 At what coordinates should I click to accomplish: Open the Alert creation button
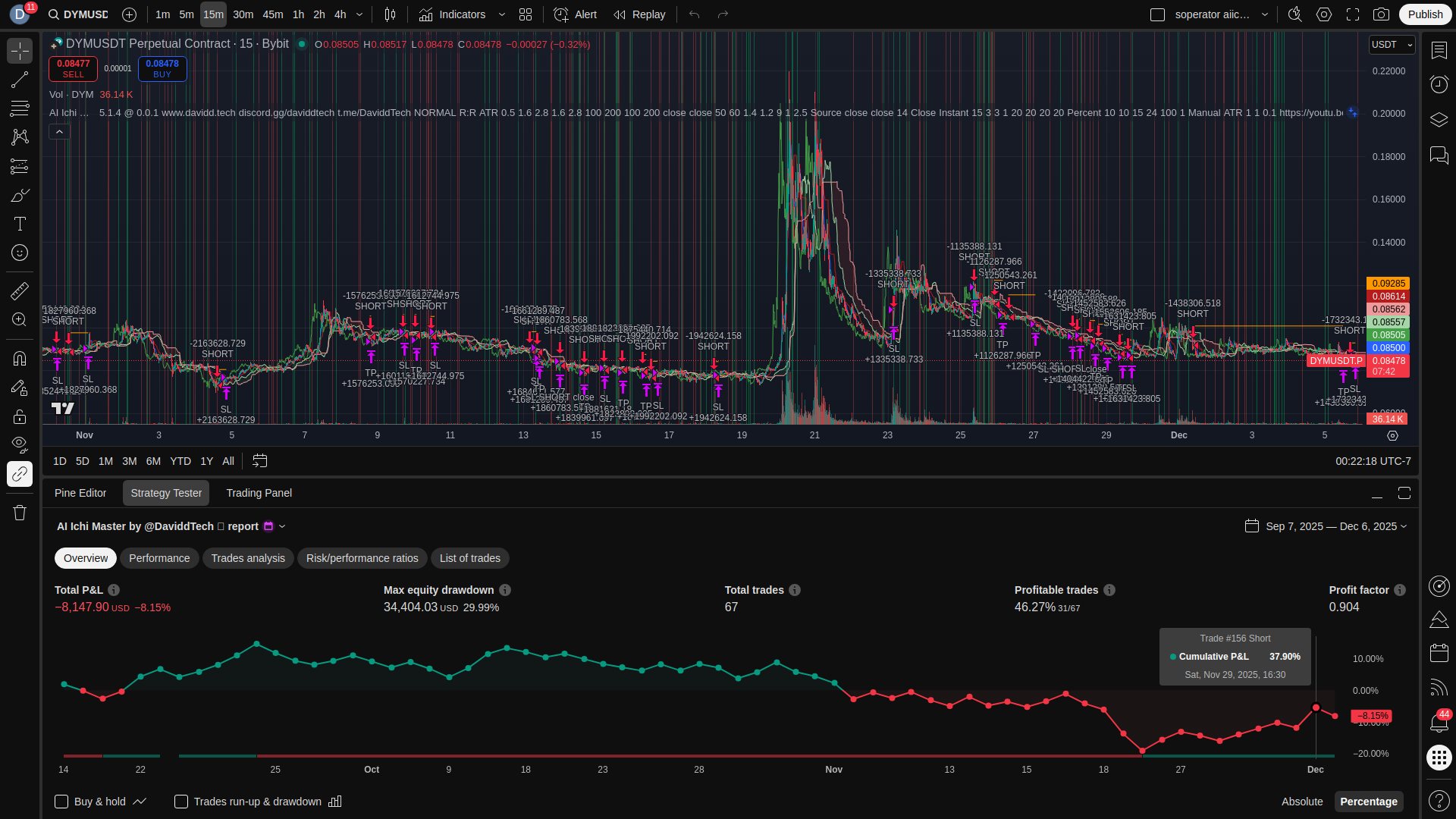coord(575,14)
